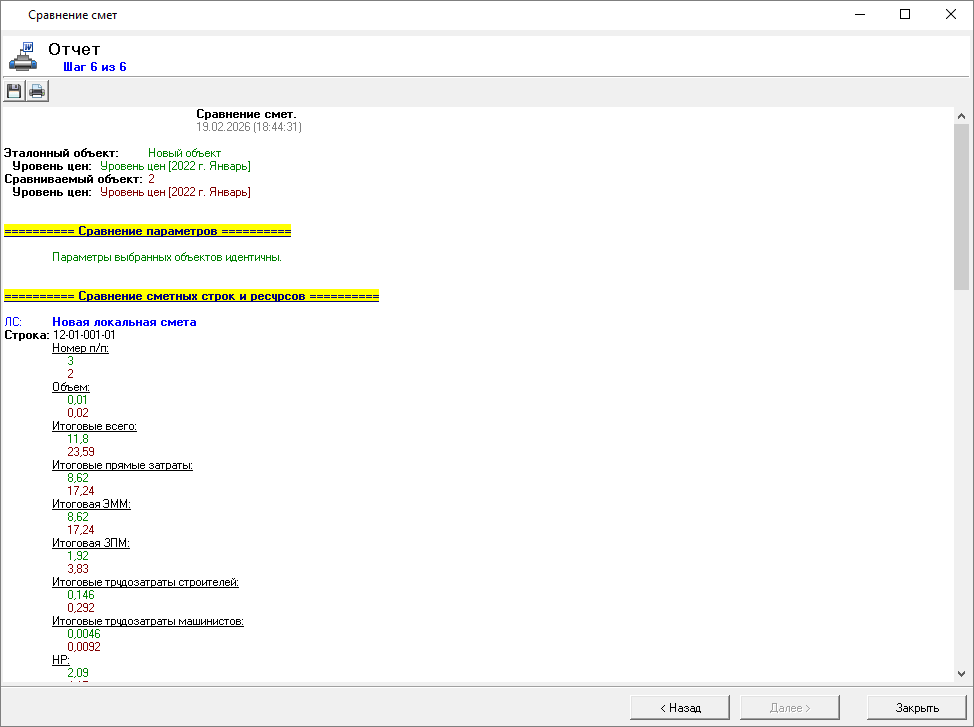This screenshot has width=974, height=727.
Task: Maximize the Сравнение смет window
Action: tap(905, 15)
